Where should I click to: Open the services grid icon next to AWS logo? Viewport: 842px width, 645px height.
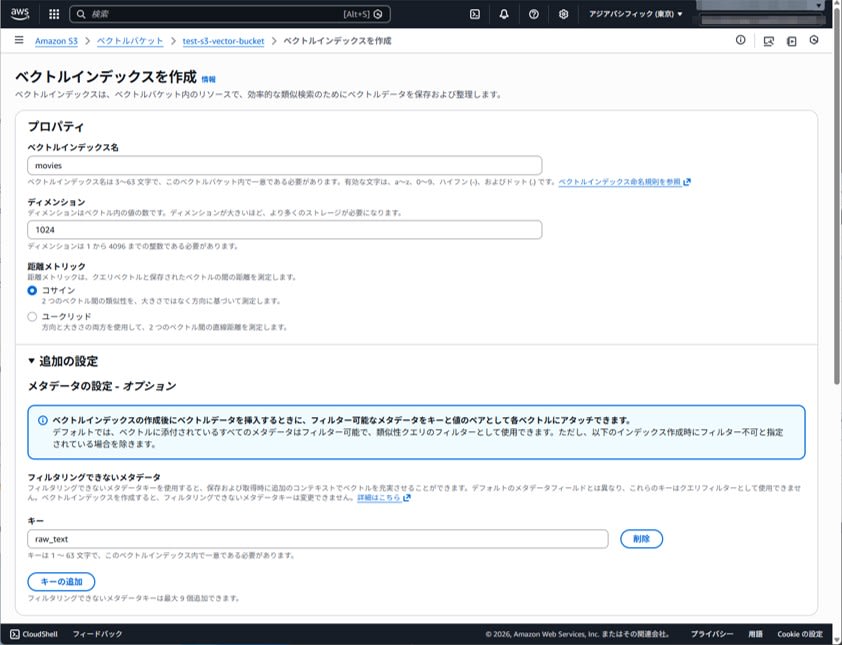[51, 14]
